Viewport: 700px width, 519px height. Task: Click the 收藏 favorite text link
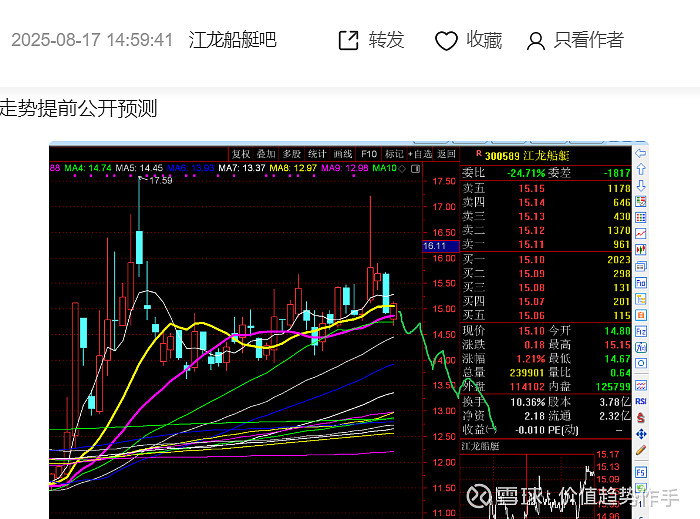pyautogui.click(x=484, y=40)
